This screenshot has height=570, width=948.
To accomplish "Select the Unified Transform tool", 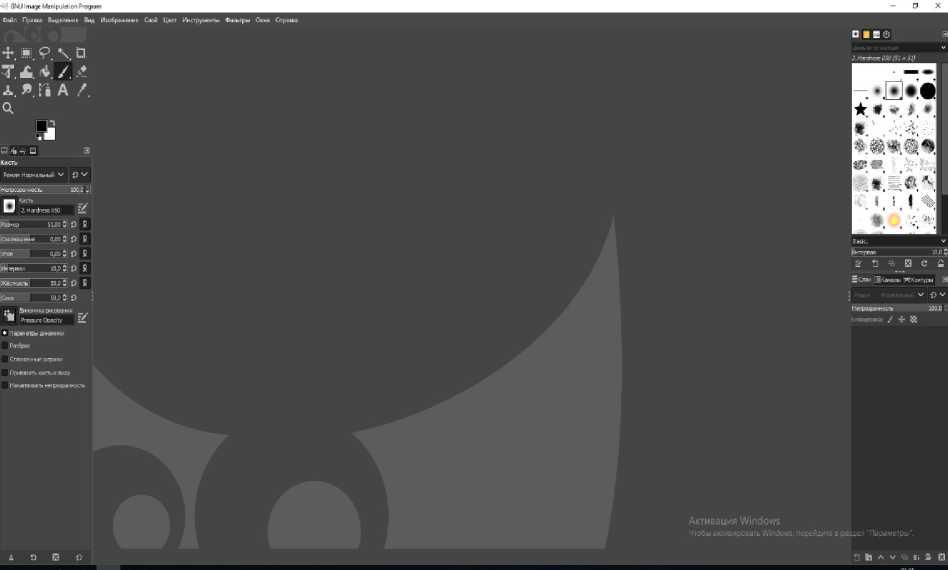I will 8,72.
